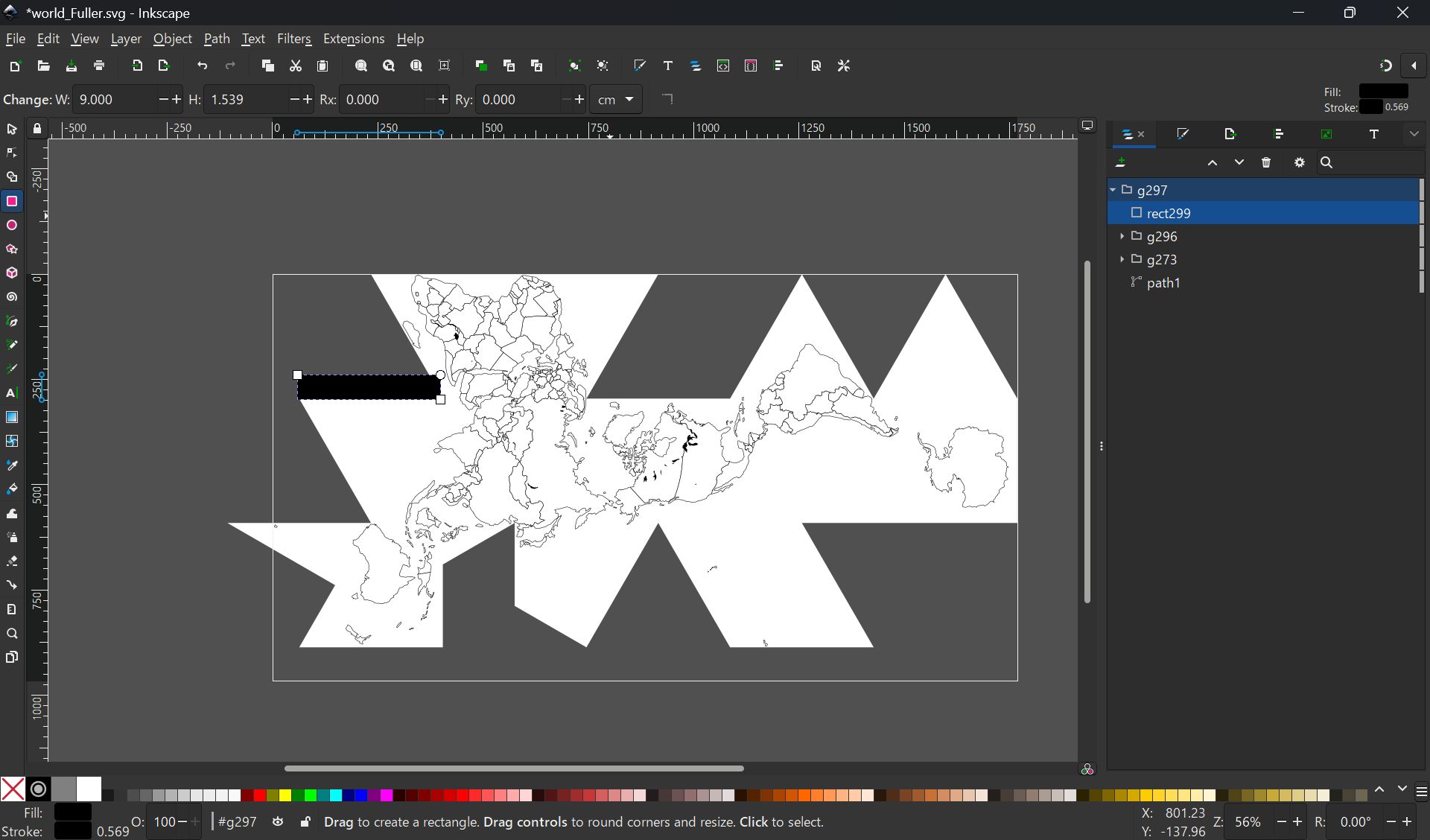The height and width of the screenshot is (840, 1430).
Task: Select the Dropper color picker tool
Action: pos(11,465)
